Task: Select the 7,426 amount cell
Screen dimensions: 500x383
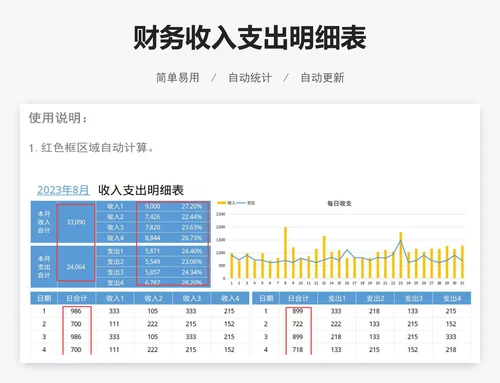Action: click(x=152, y=217)
